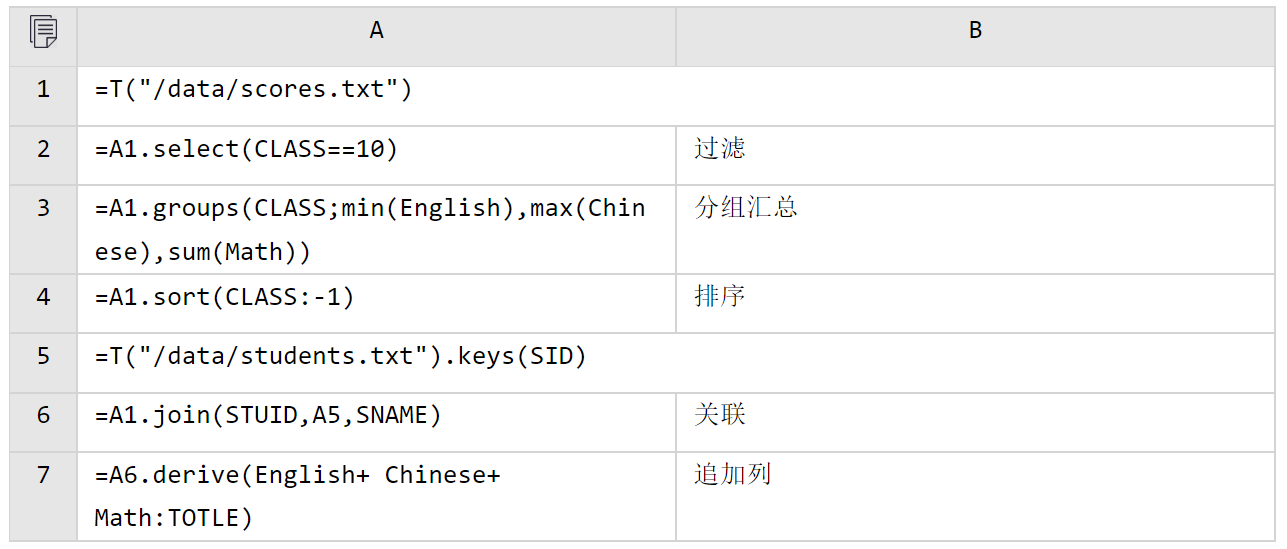Click the 追加列 comment cell

pos(976,496)
